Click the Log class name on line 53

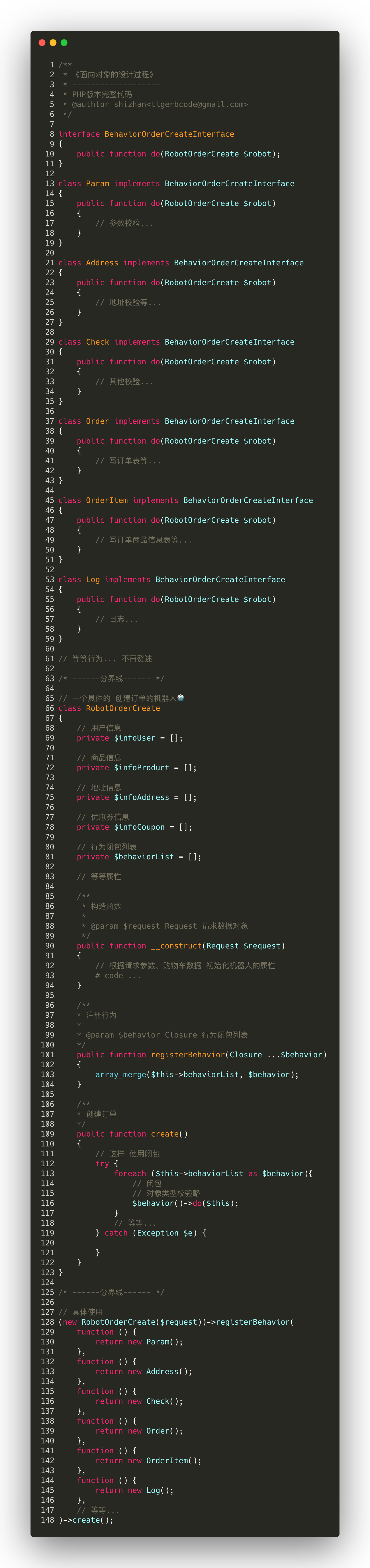pyautogui.click(x=93, y=579)
